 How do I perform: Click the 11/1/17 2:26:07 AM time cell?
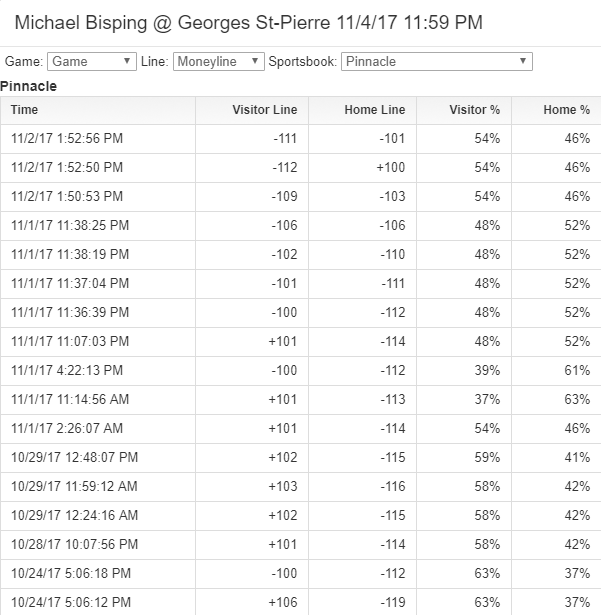click(x=67, y=428)
